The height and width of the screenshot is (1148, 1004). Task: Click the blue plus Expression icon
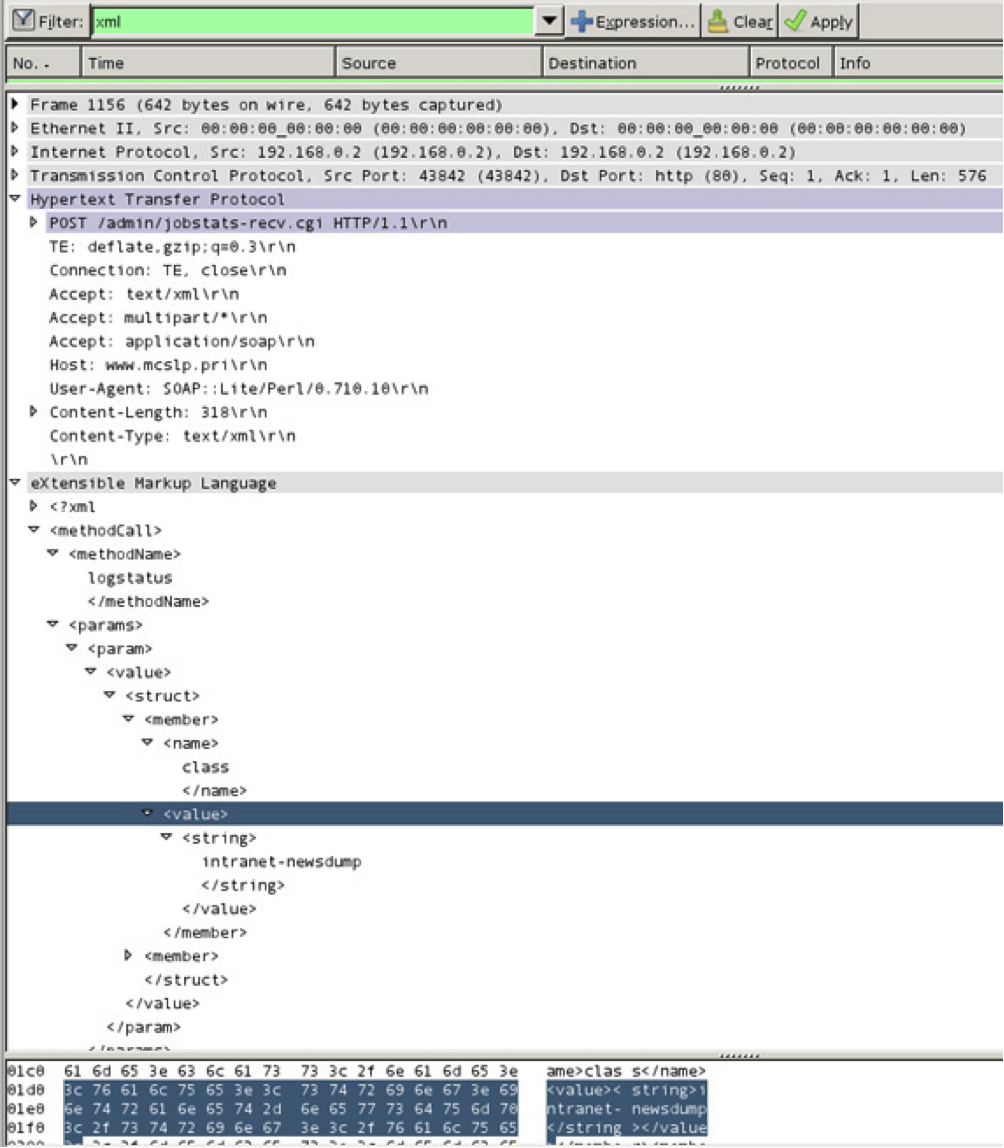580,20
